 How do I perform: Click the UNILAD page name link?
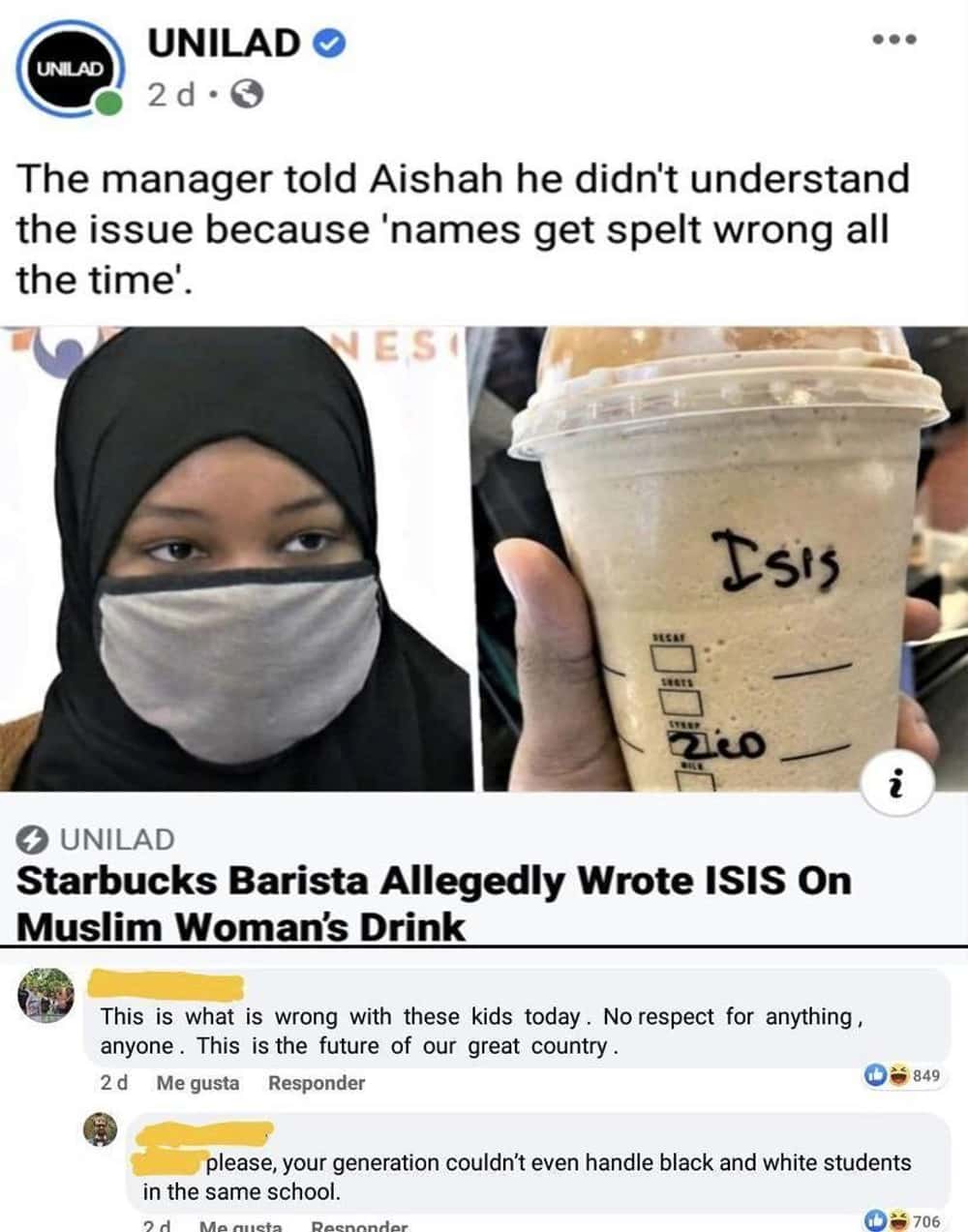225,44
